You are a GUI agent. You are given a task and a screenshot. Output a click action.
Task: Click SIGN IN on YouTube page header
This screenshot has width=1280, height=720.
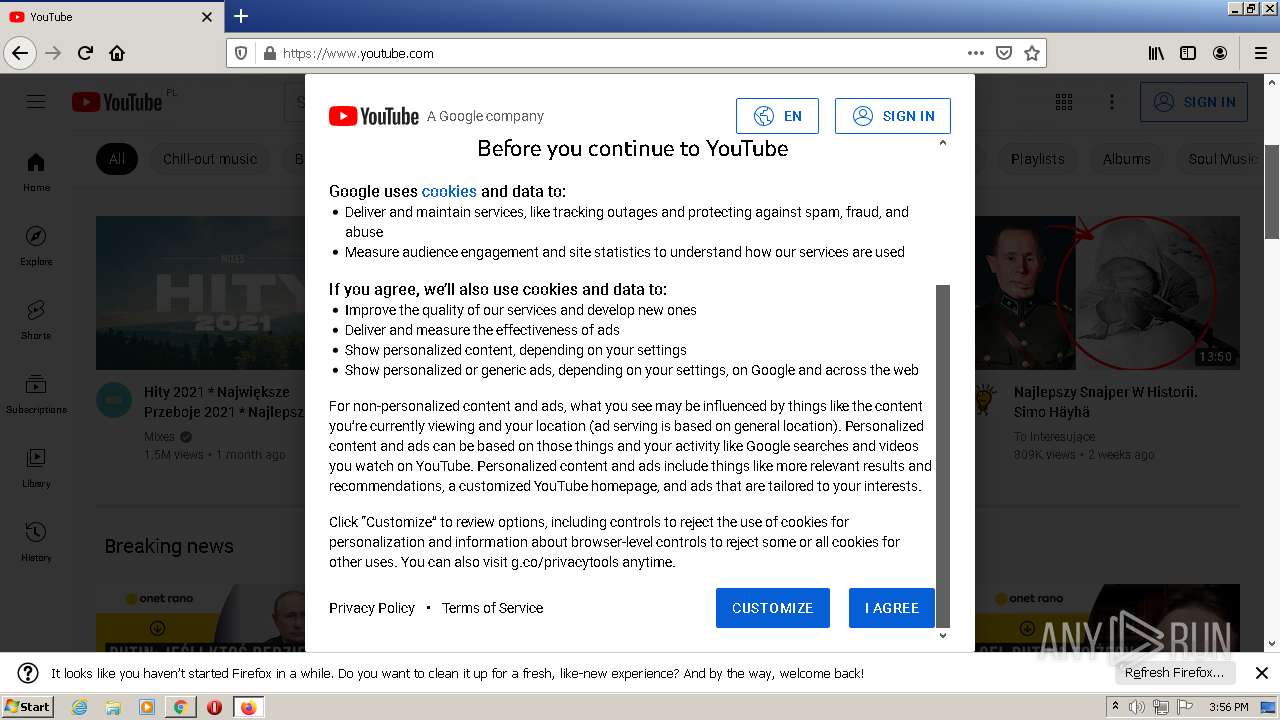[1194, 102]
